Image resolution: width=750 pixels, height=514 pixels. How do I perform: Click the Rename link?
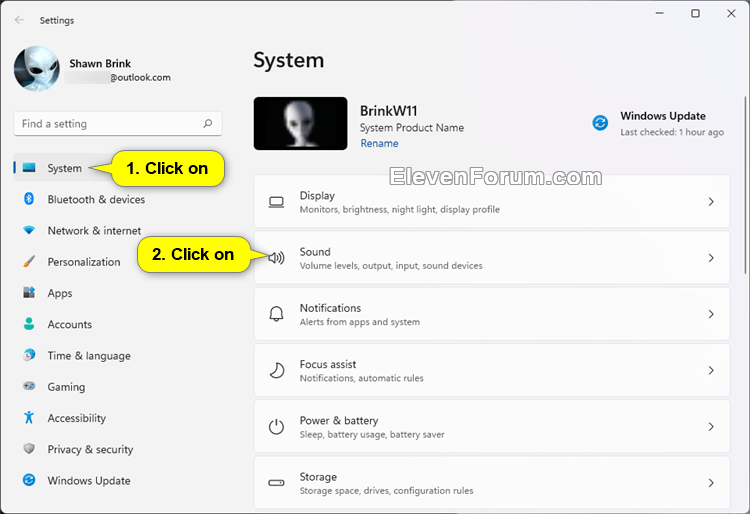tap(379, 143)
